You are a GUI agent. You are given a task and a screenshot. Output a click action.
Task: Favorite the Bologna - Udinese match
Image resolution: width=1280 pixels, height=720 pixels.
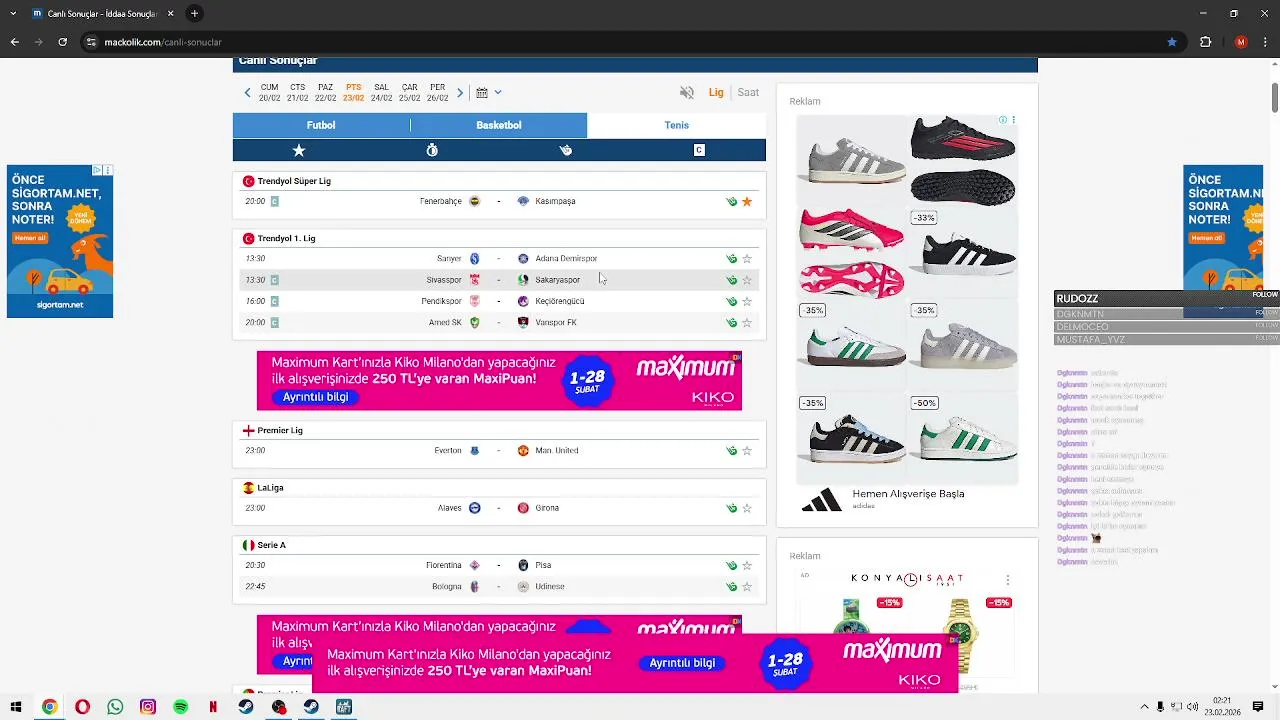click(x=747, y=586)
